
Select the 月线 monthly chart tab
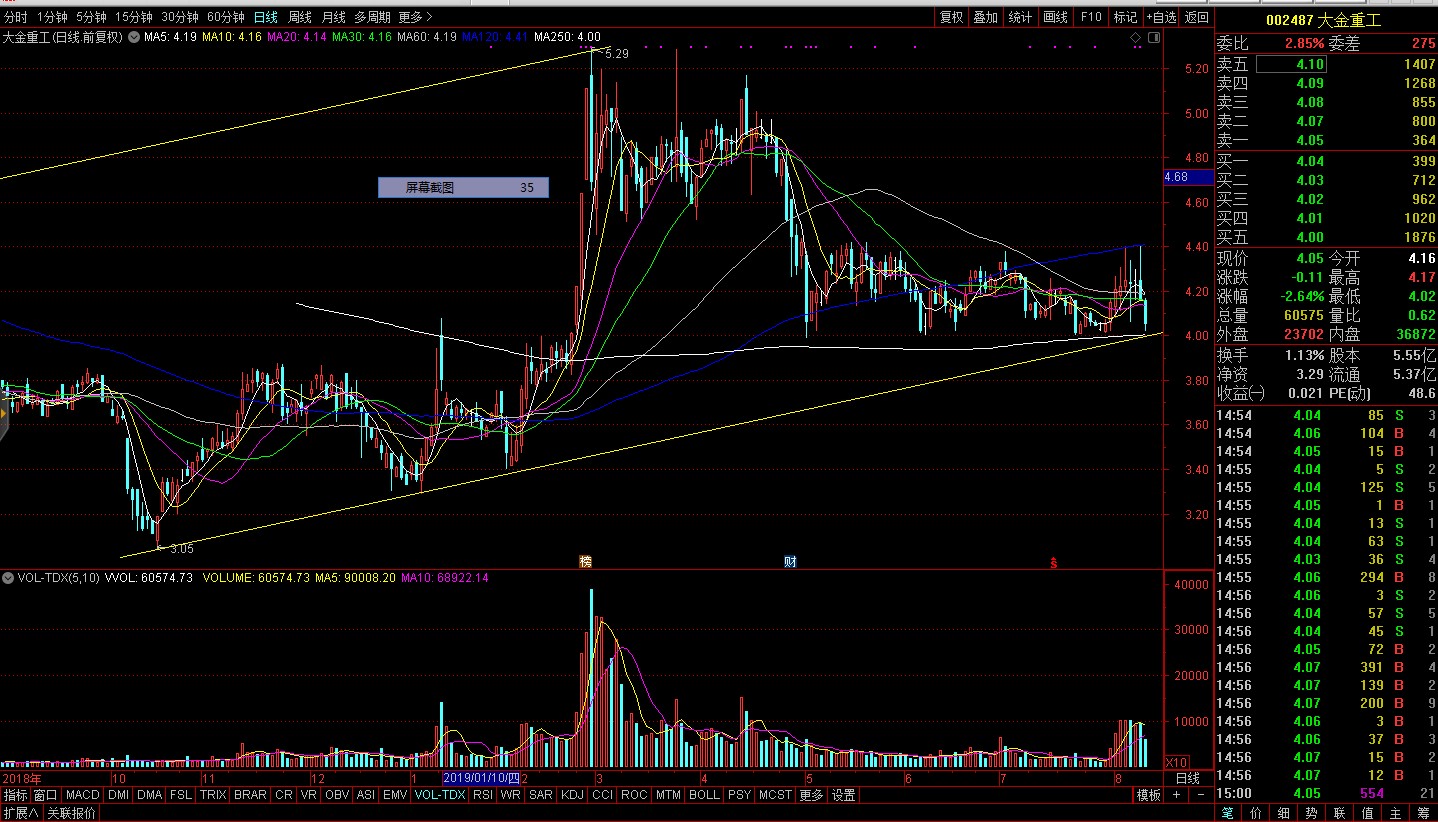pyautogui.click(x=334, y=17)
